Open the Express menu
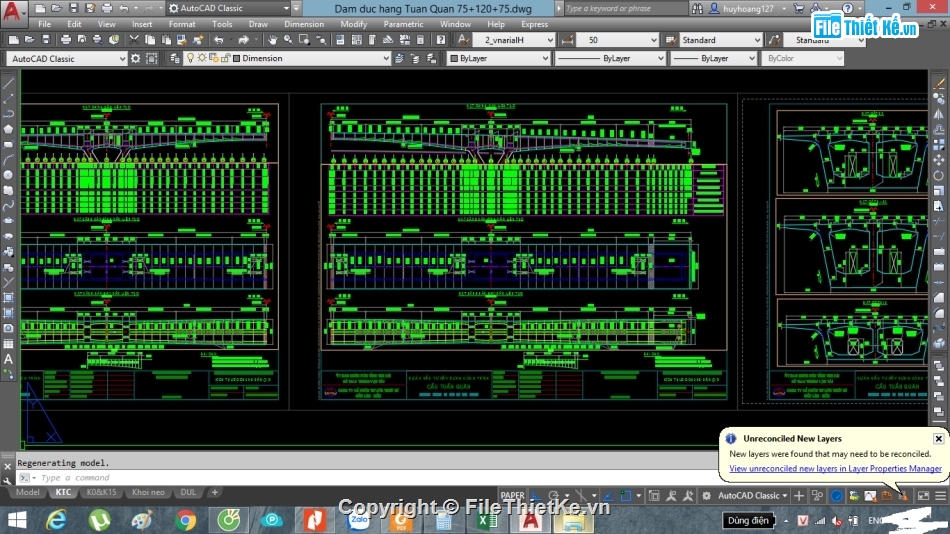The image size is (950, 534). tap(534, 24)
